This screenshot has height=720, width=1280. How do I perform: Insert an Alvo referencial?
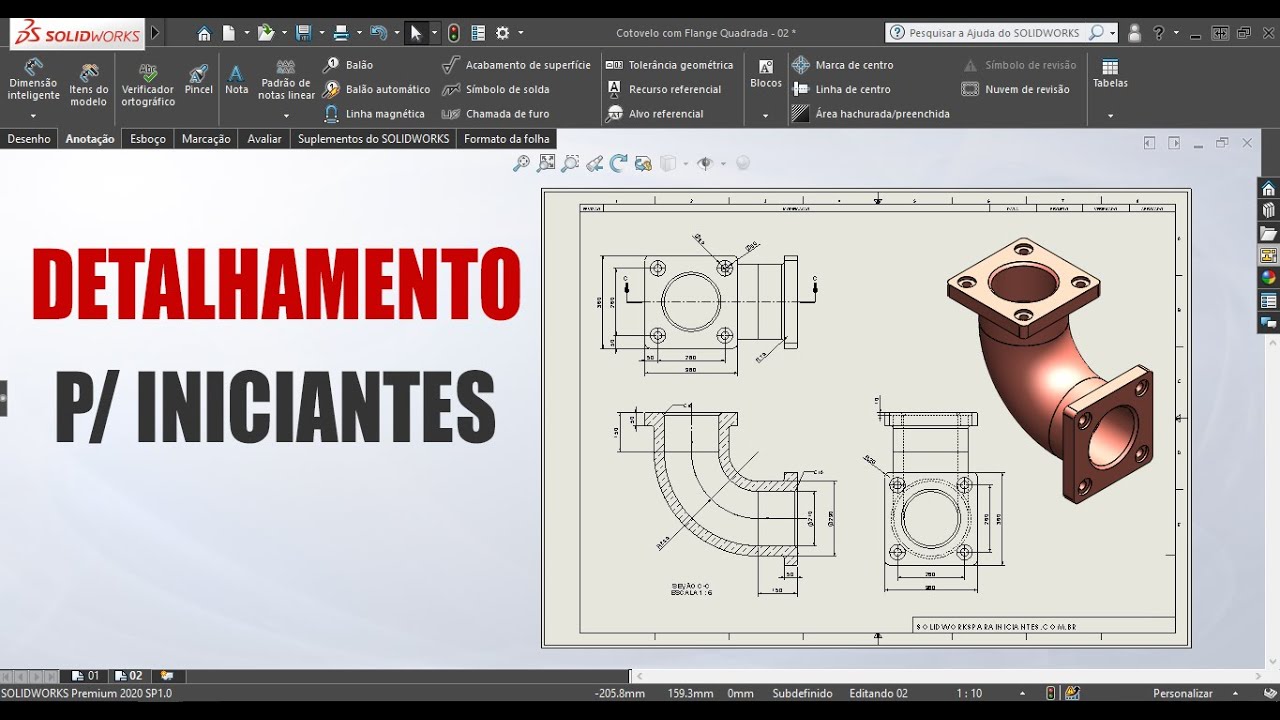(655, 114)
